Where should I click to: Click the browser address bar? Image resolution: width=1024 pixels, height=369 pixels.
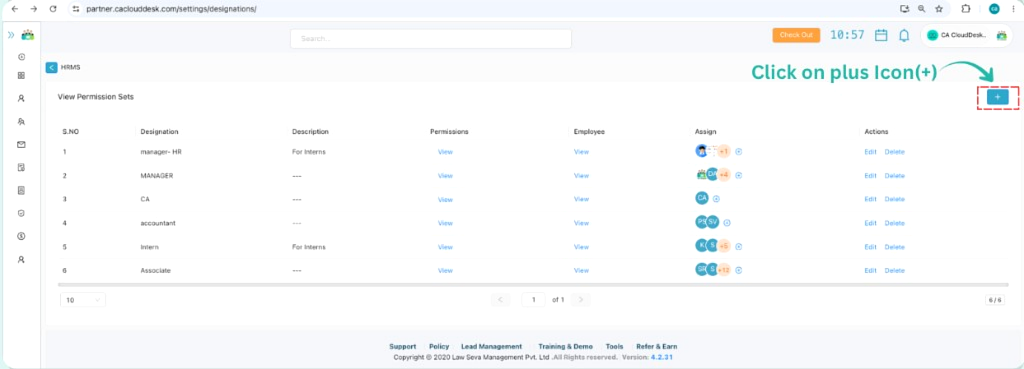click(x=483, y=9)
